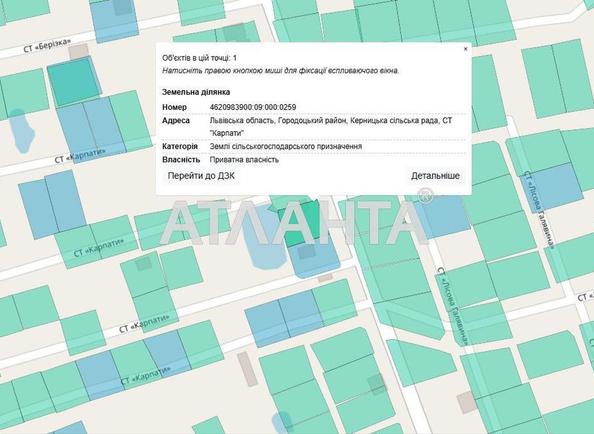Click the category value 'Землі сільськогосподарського призначення'
The image size is (594, 434).
tap(286, 146)
